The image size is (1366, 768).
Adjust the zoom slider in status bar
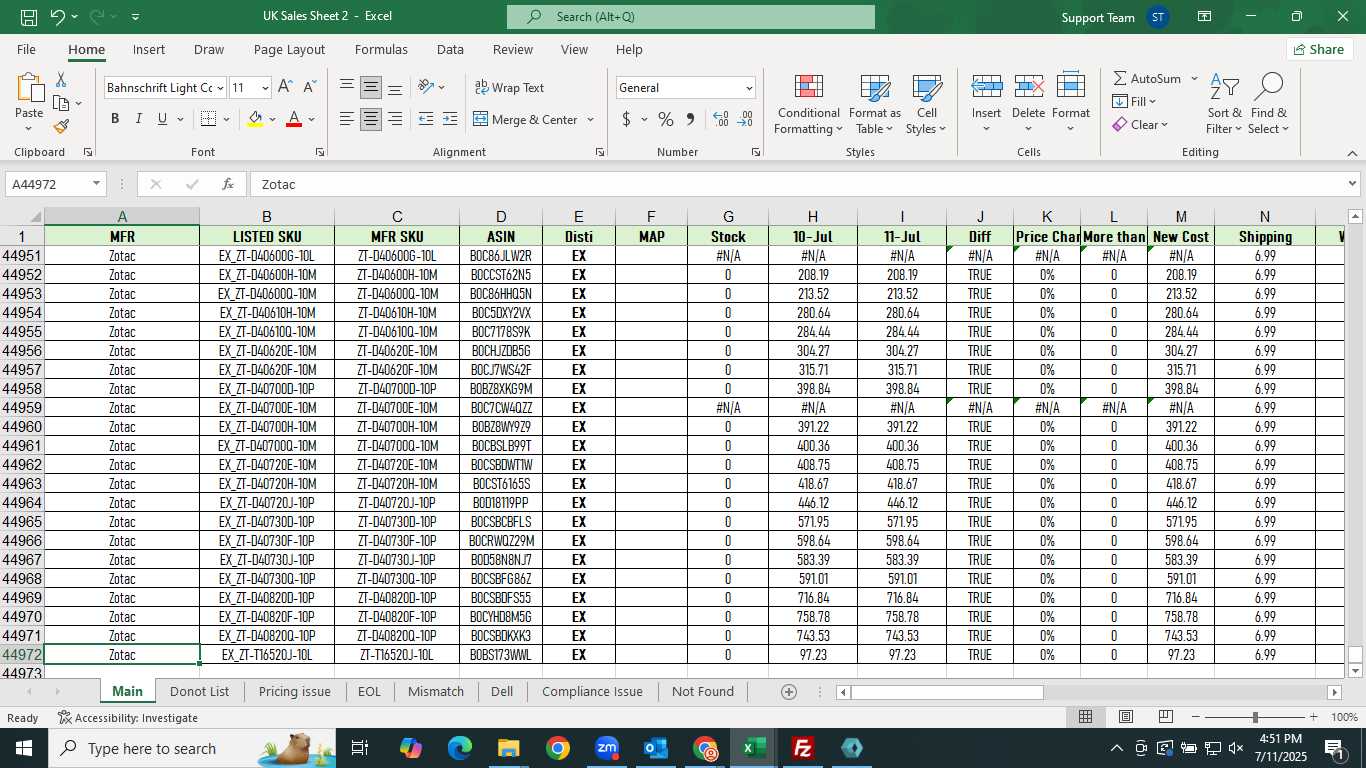coord(1255,717)
